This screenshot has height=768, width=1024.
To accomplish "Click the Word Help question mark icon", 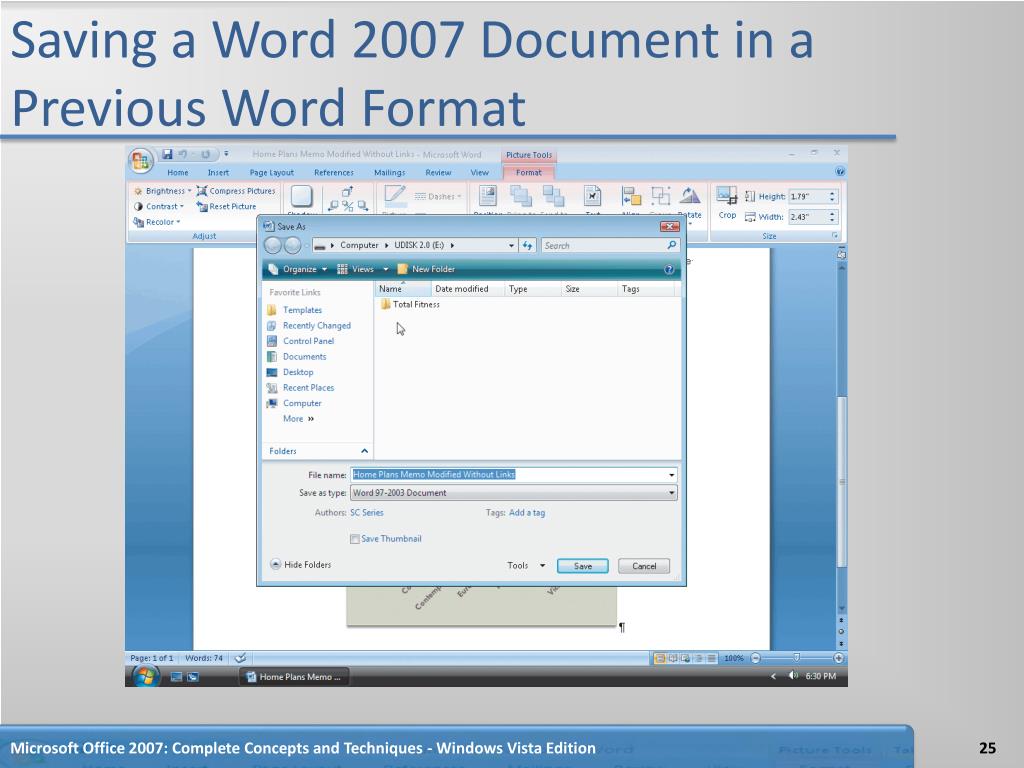I will coord(840,172).
